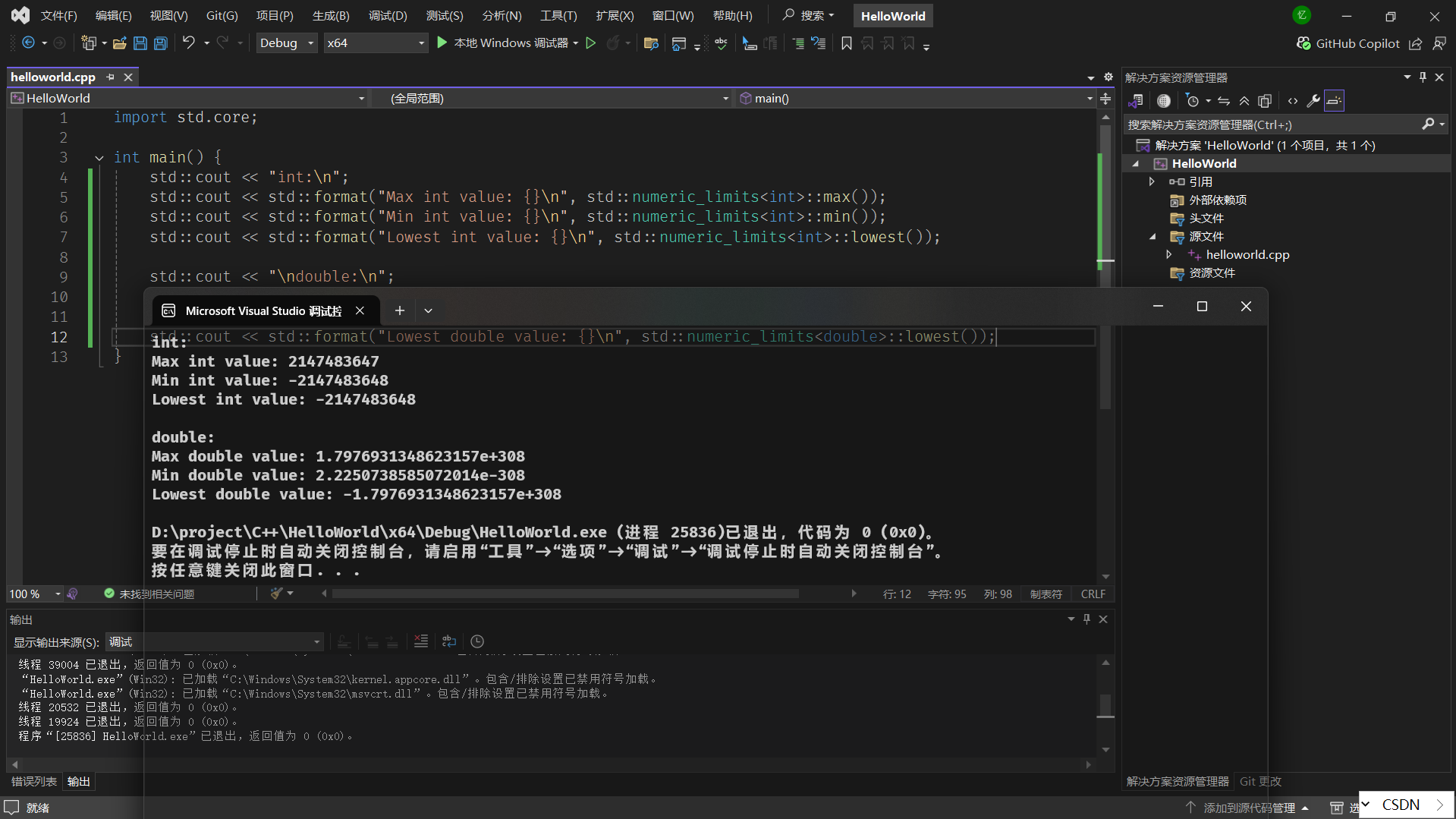Open the global scope (全局范围) dropdown

pos(552,99)
